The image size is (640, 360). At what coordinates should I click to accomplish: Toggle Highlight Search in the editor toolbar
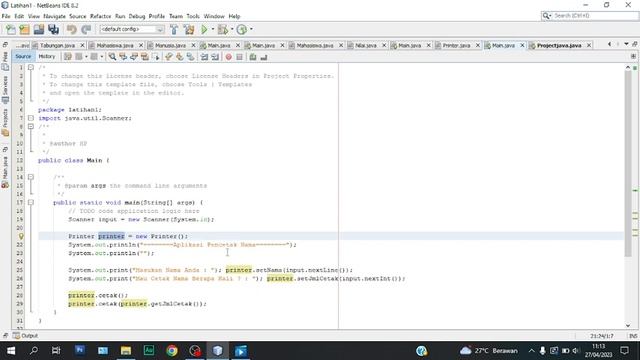pos(144,57)
